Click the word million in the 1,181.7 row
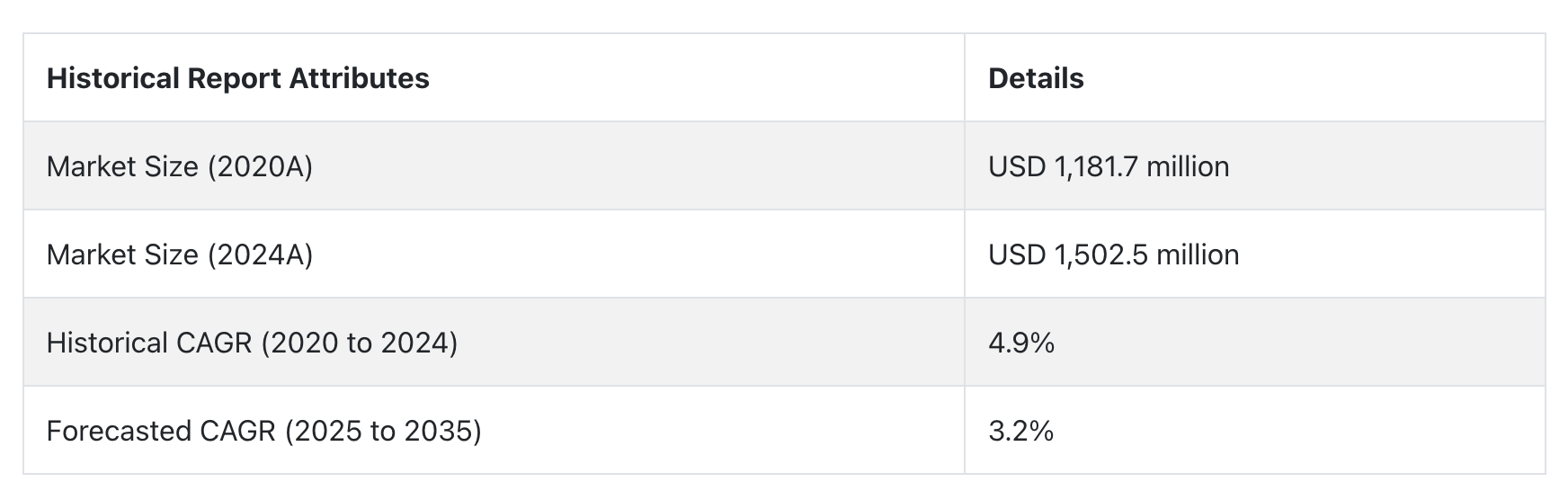This screenshot has height=491, width=1568. click(x=1188, y=166)
